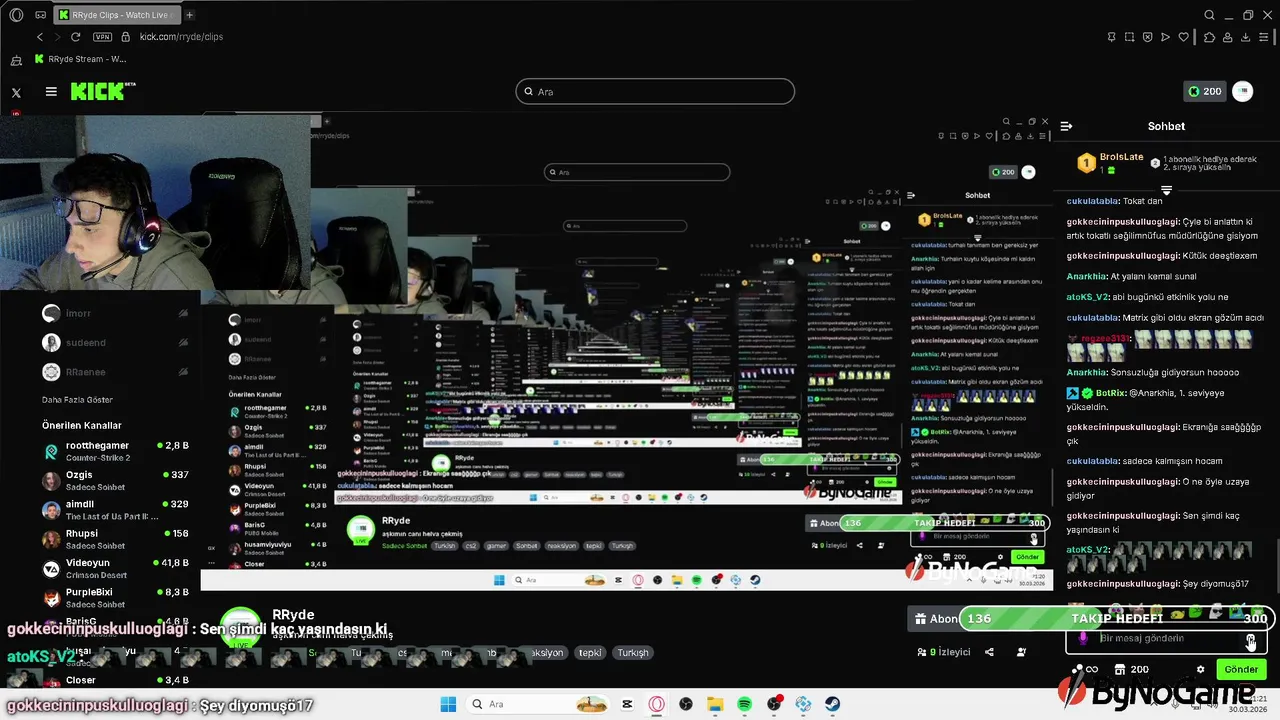Viewport: 1280px width, 720px height.
Task: Open the easy setup menu at the toolbar's end
Action: (x=1265, y=37)
